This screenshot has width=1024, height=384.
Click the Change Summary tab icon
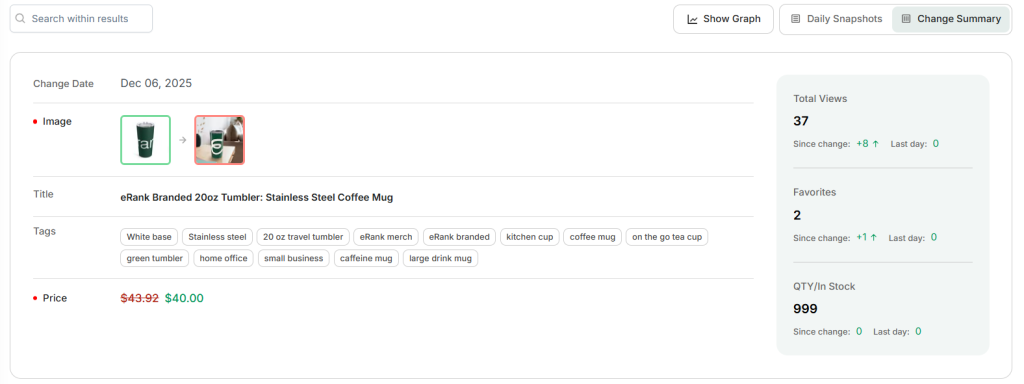906,19
